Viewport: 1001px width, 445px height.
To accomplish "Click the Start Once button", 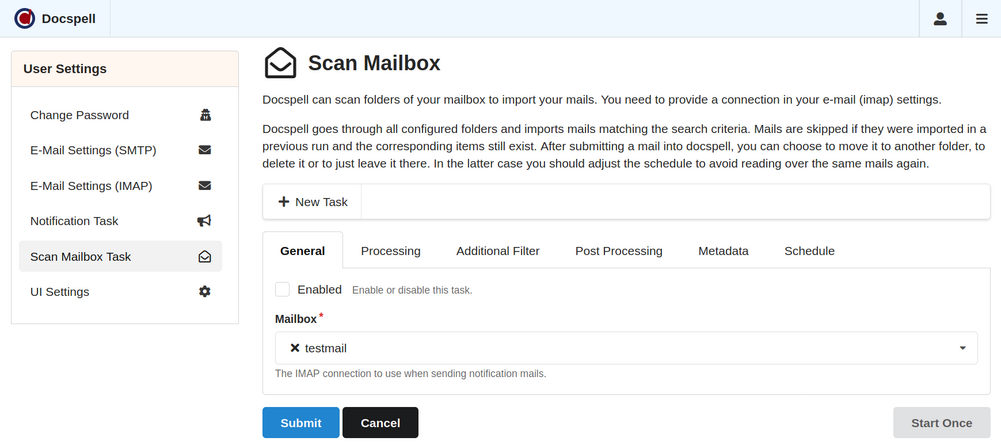I will tap(941, 423).
